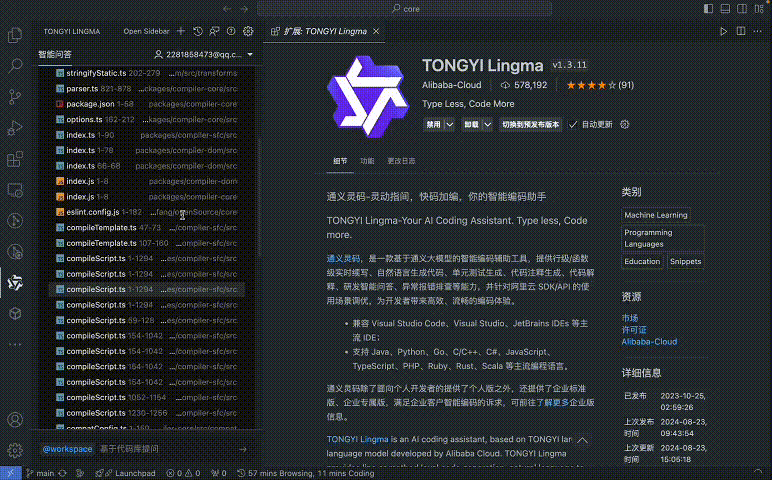Click 切换到预发布版本 button
This screenshot has width=772, height=480.
click(x=530, y=125)
